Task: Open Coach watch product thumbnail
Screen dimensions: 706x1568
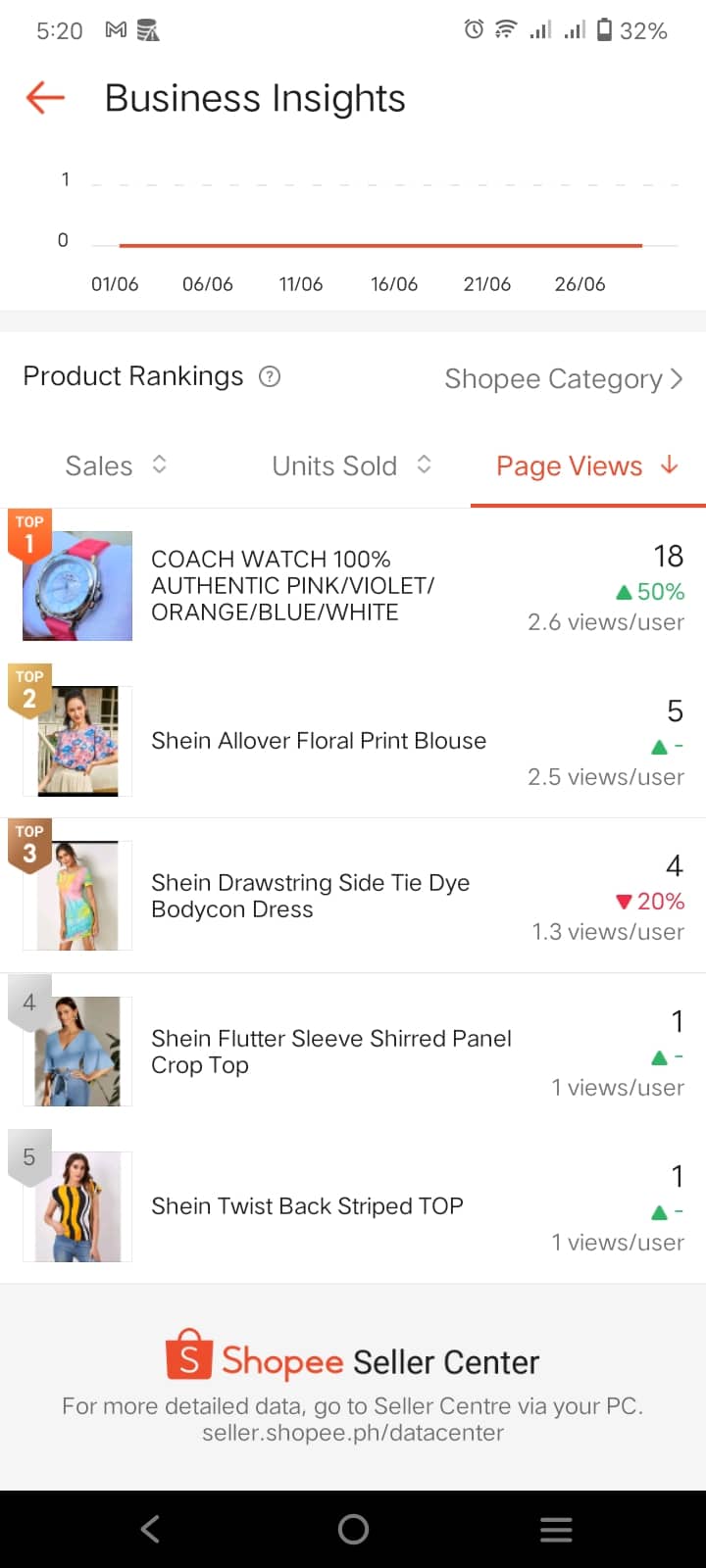Action: pos(77,586)
